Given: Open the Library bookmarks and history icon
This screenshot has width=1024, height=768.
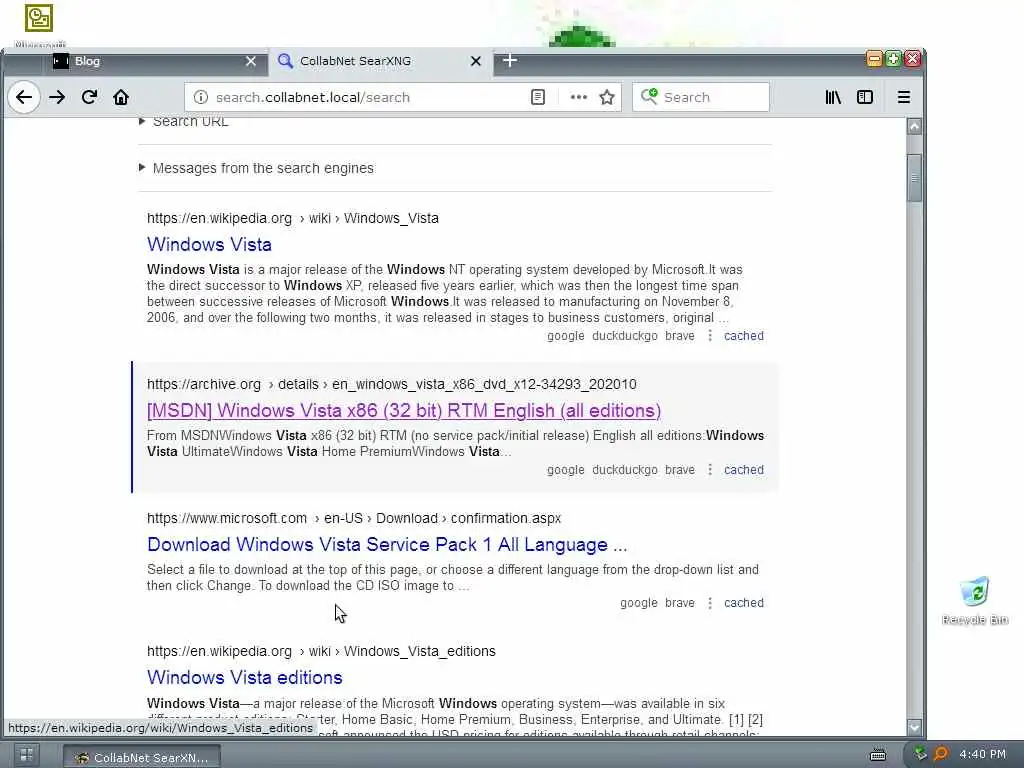Looking at the screenshot, I should click(833, 97).
